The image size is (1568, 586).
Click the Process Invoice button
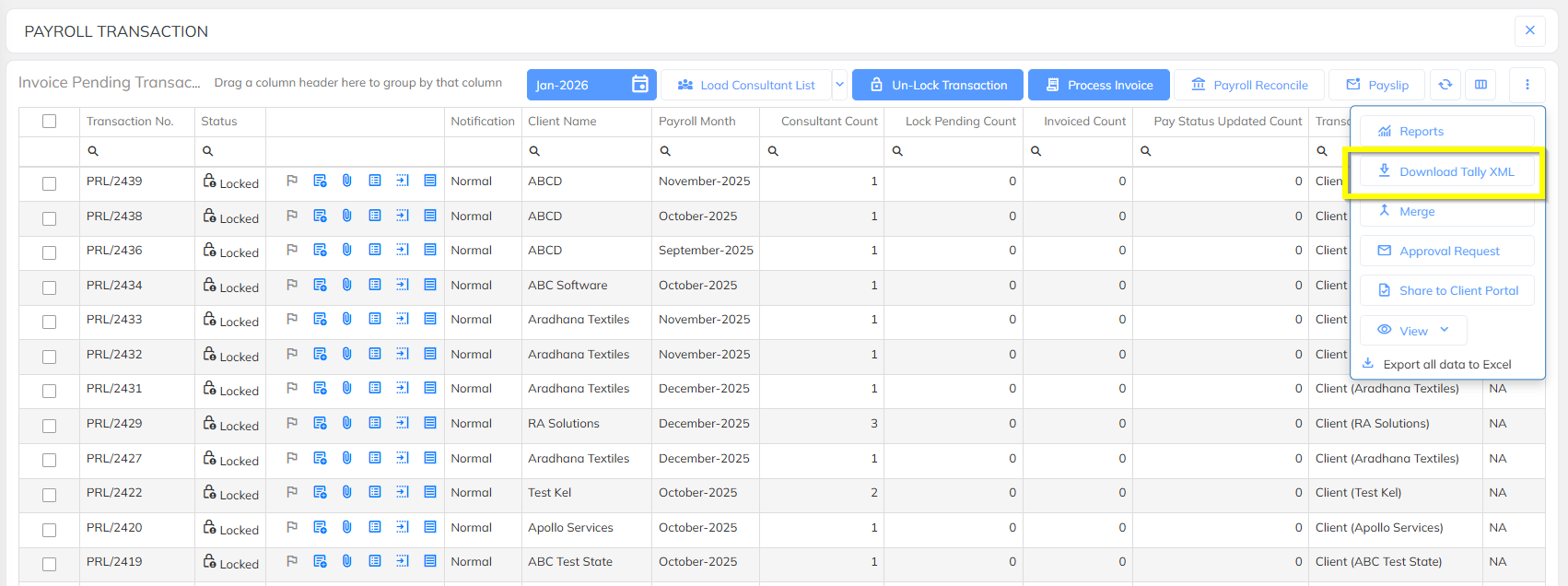1098,85
